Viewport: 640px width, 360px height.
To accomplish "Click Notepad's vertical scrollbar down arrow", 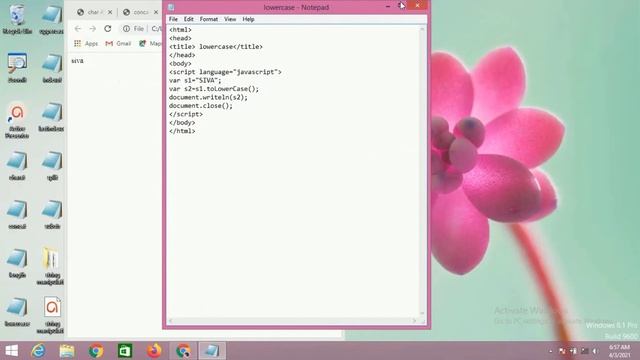I will pyautogui.click(x=422, y=313).
